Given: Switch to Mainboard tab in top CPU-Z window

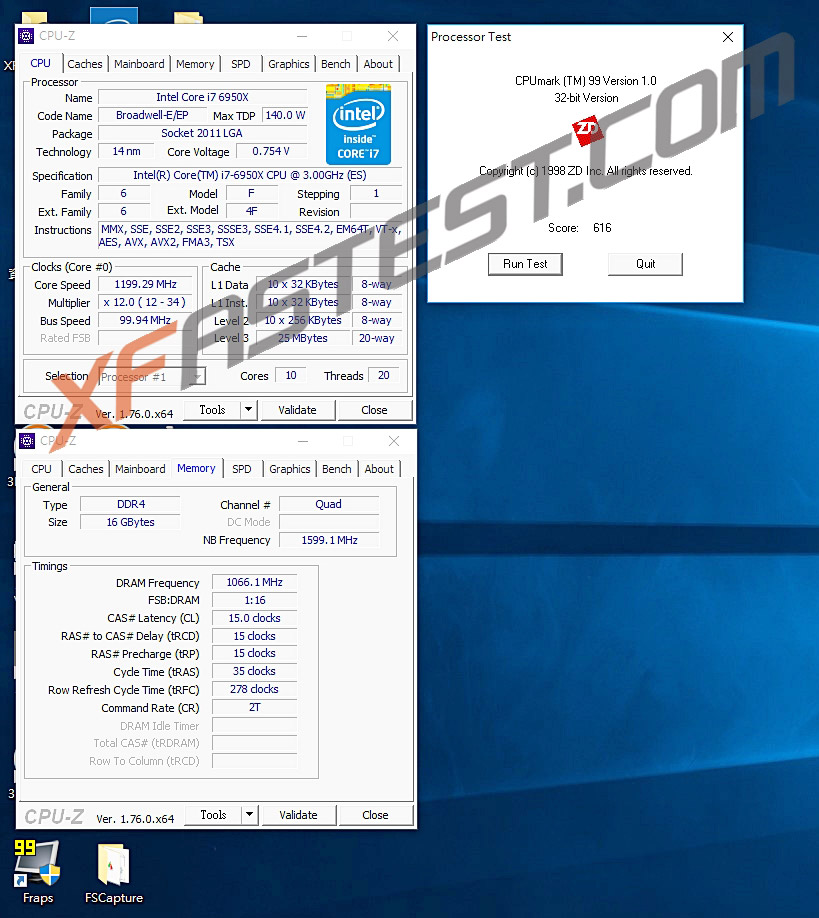Looking at the screenshot, I should click(139, 64).
